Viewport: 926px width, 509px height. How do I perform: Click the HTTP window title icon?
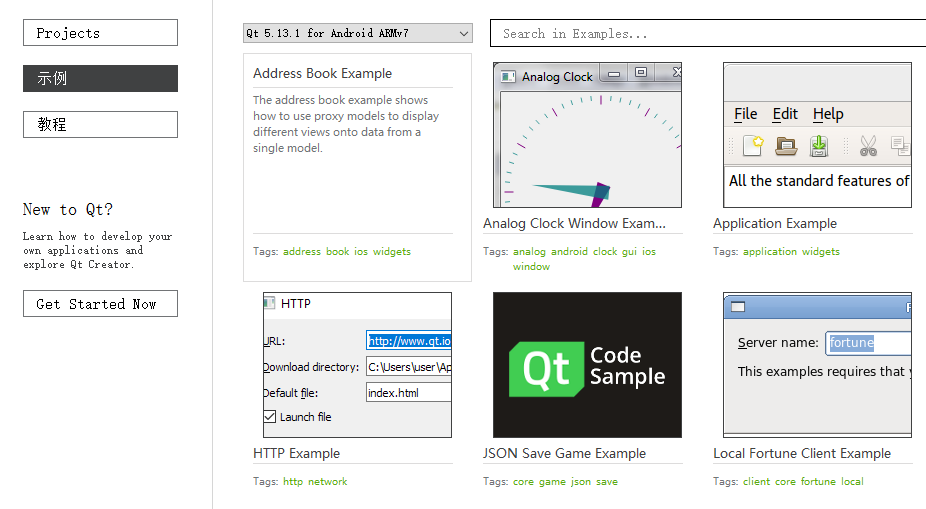[x=269, y=303]
